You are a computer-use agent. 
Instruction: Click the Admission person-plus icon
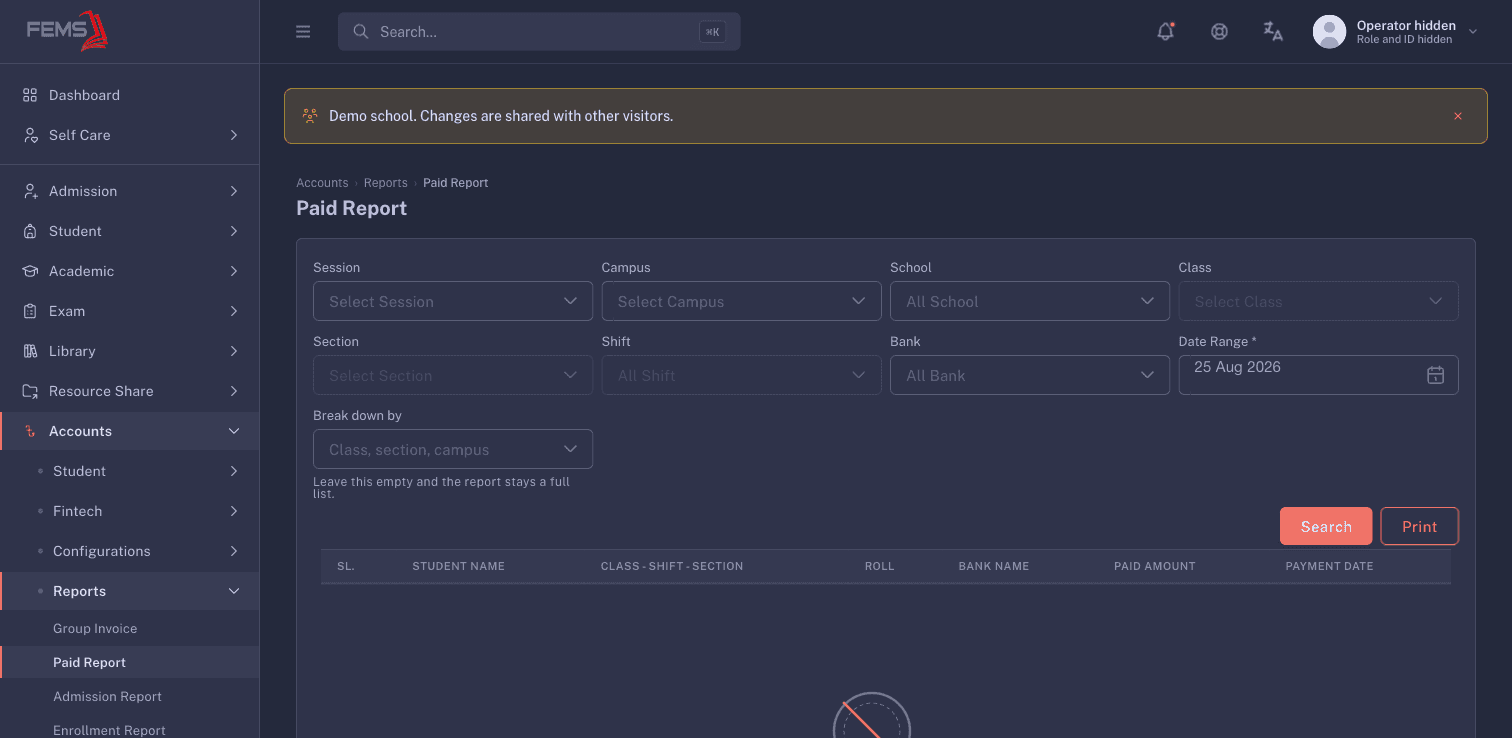point(30,191)
